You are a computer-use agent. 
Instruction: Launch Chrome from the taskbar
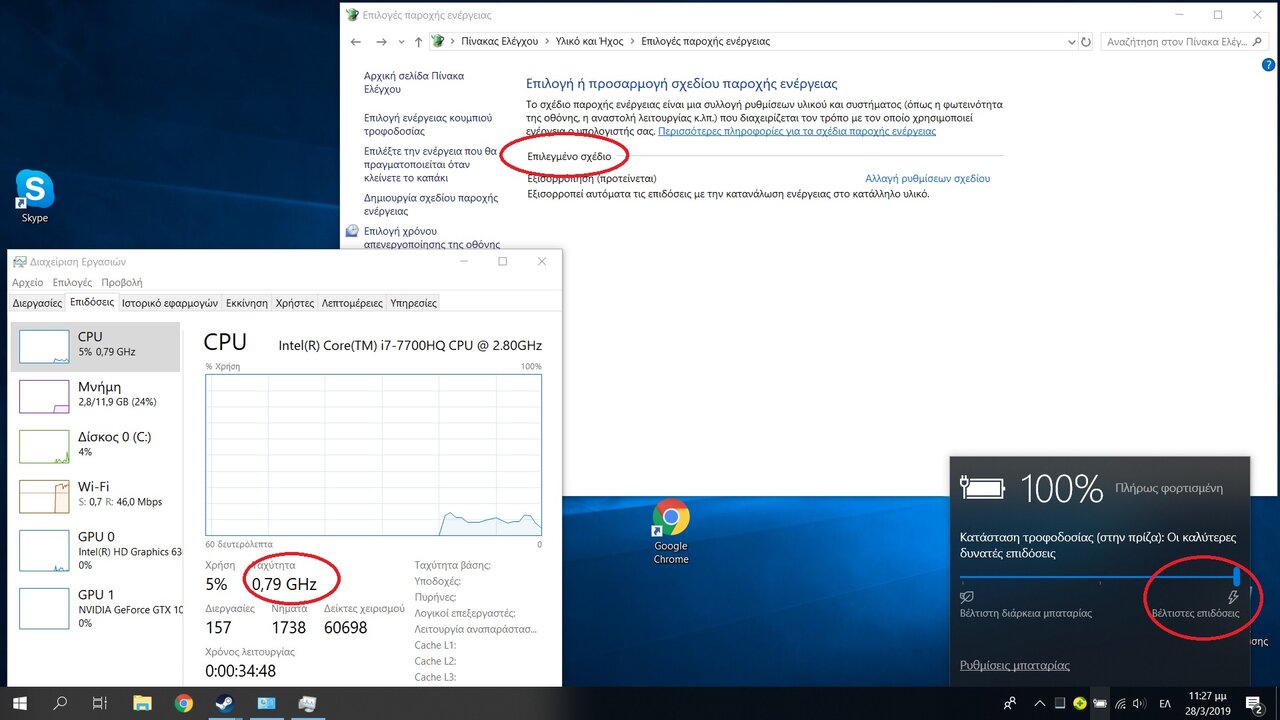pos(184,703)
